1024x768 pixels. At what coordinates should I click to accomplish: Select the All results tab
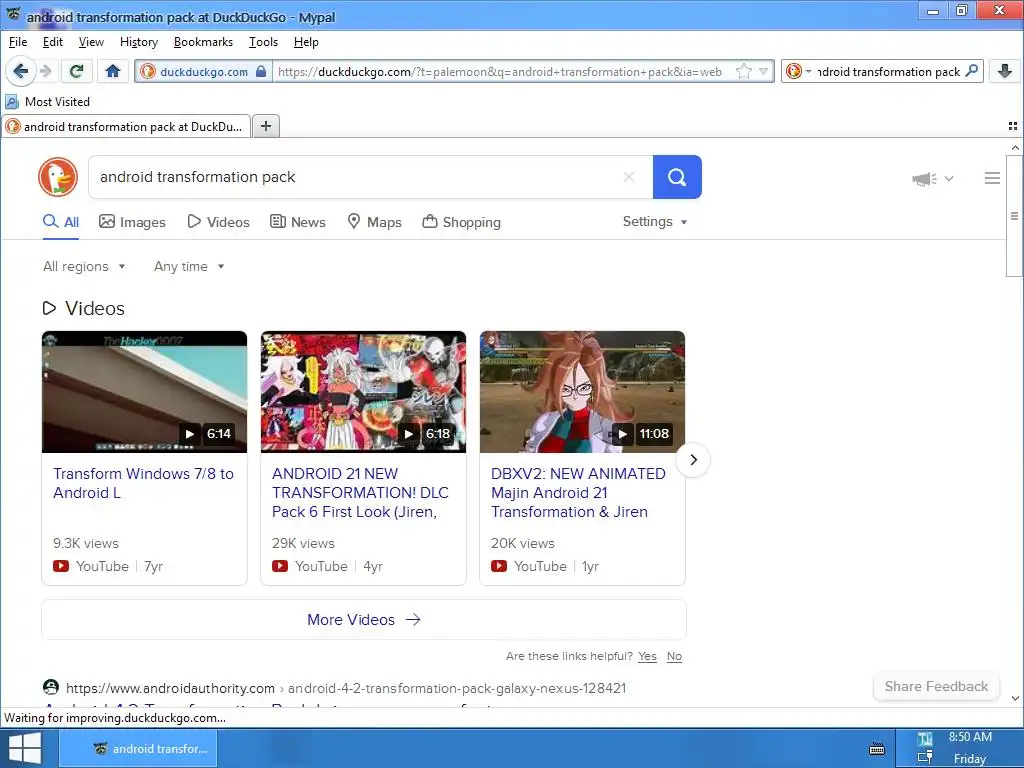coord(61,222)
